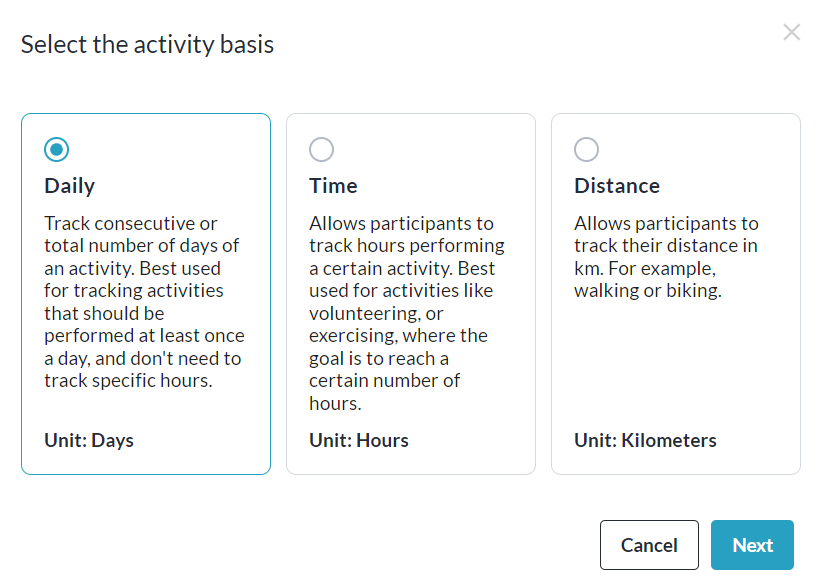Click the 'Unit: Kilometers' label

645,440
